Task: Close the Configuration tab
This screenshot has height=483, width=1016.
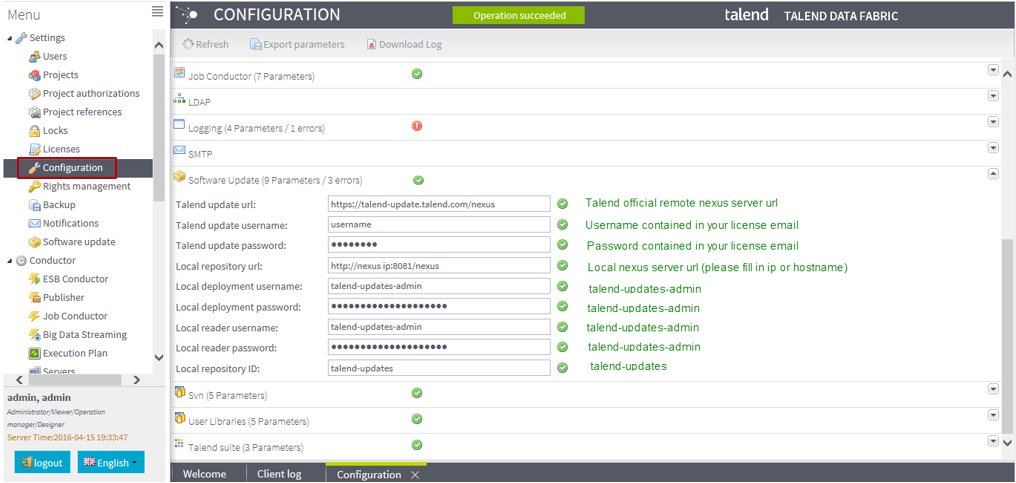Action: click(x=415, y=475)
